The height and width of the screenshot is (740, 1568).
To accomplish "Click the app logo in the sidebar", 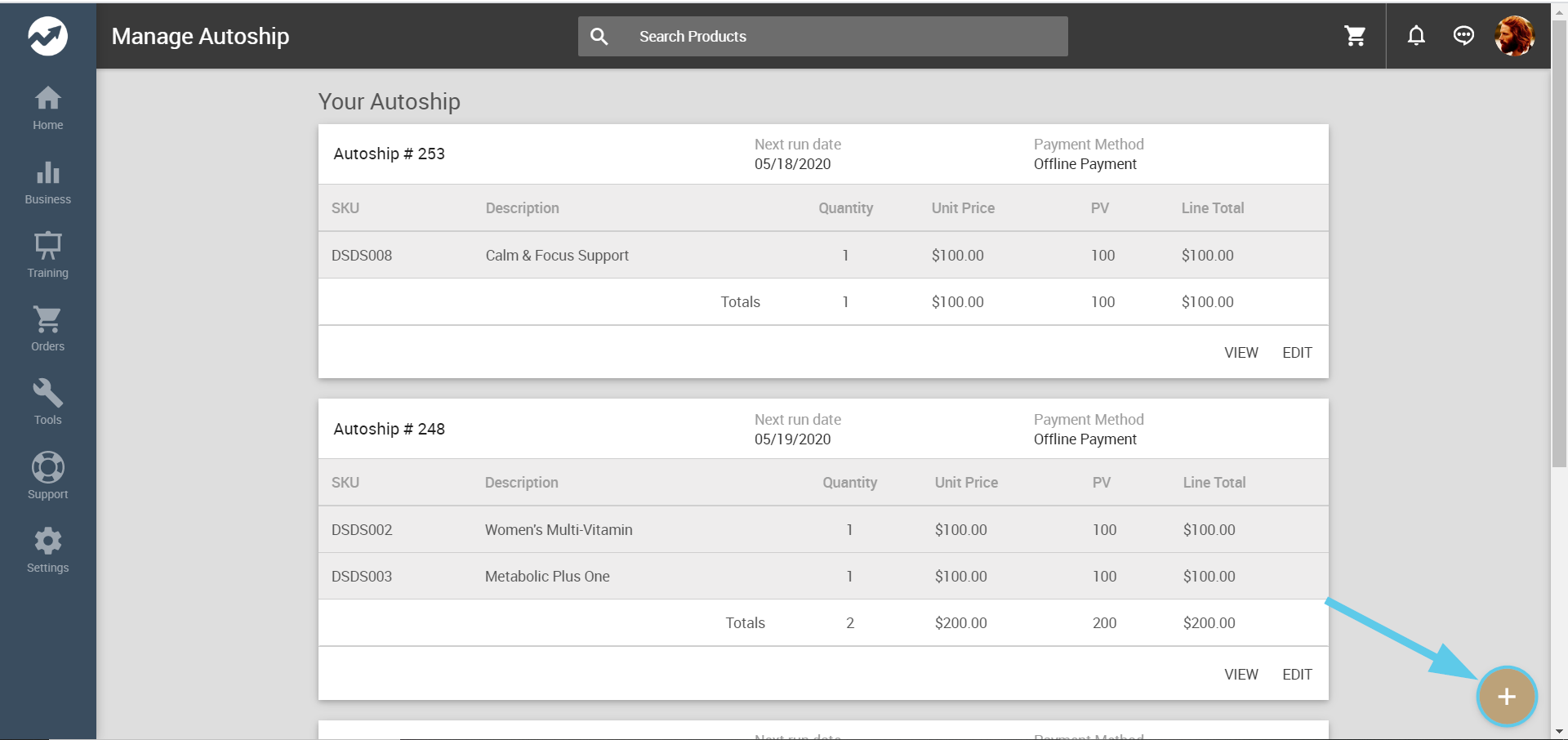I will 47,36.
